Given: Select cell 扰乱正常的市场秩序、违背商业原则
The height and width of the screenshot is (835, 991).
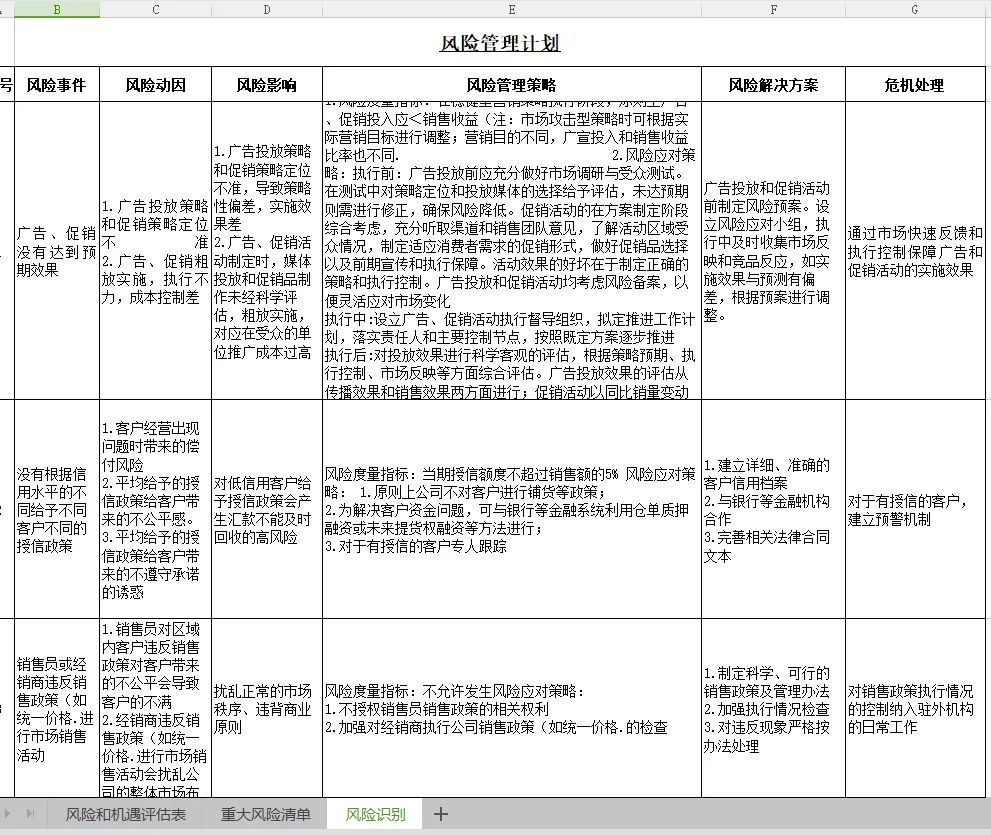Looking at the screenshot, I should point(267,709).
